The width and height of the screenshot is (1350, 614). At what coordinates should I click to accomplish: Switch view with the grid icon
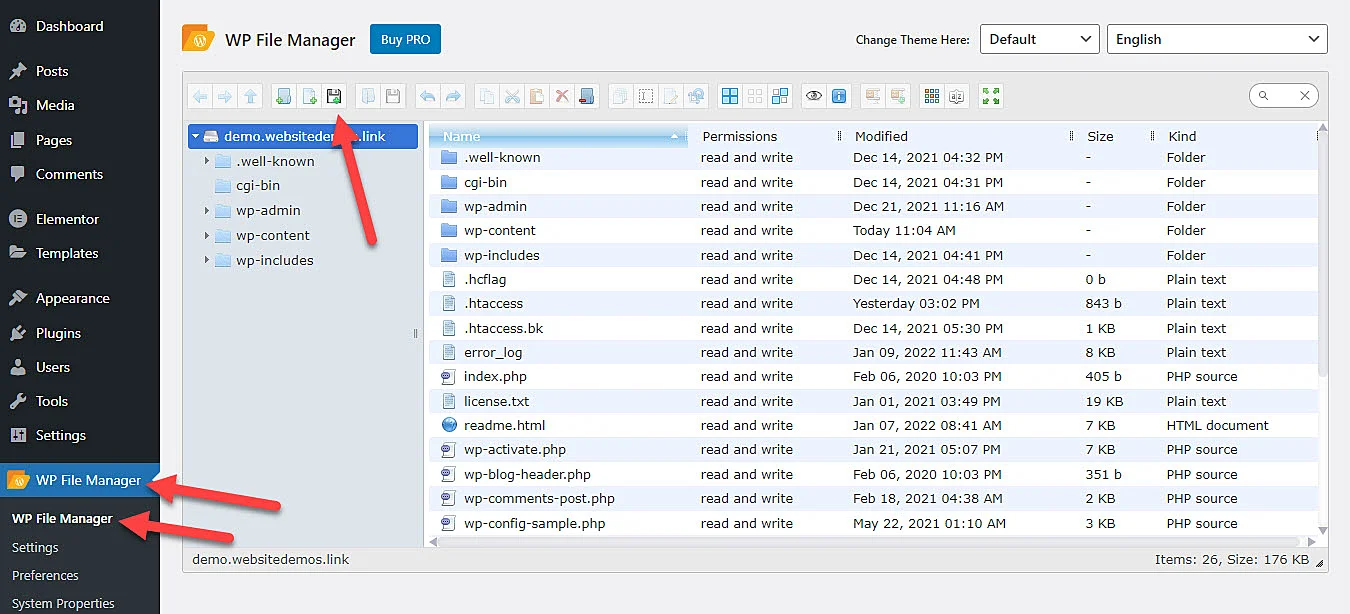point(932,96)
